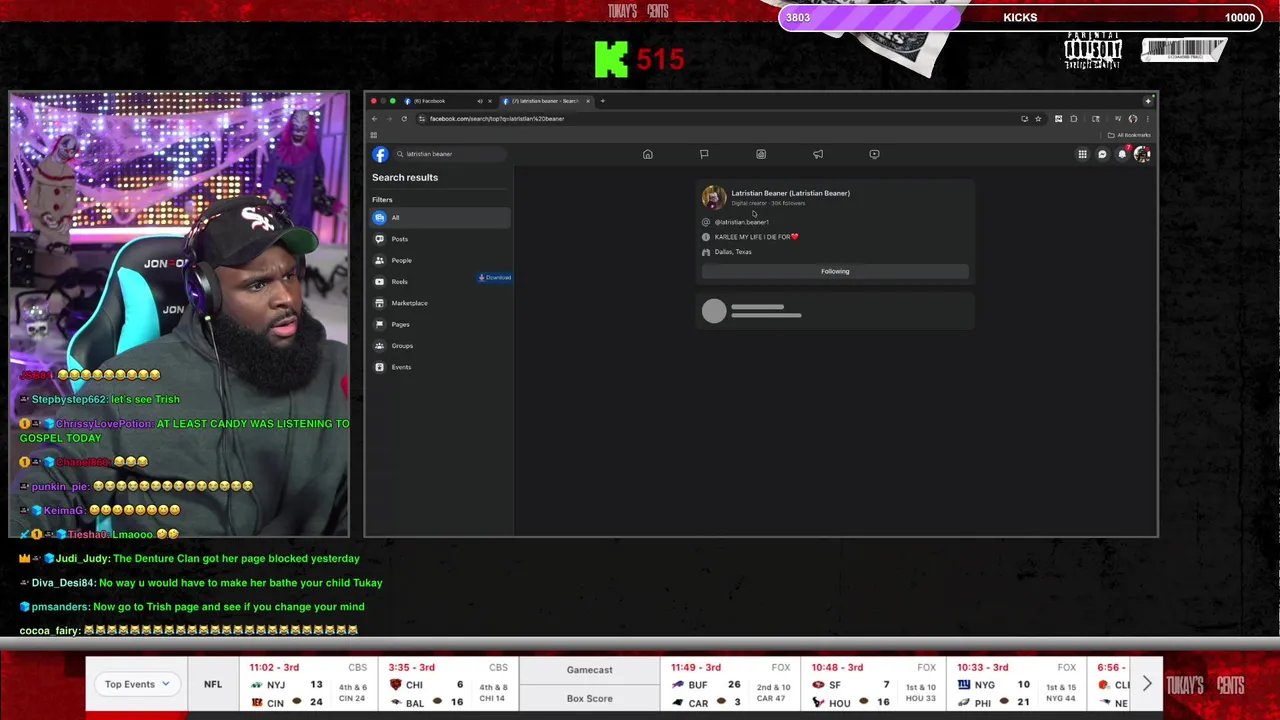Select the All search filter
Viewport: 1280px width, 720px height.
(441, 218)
